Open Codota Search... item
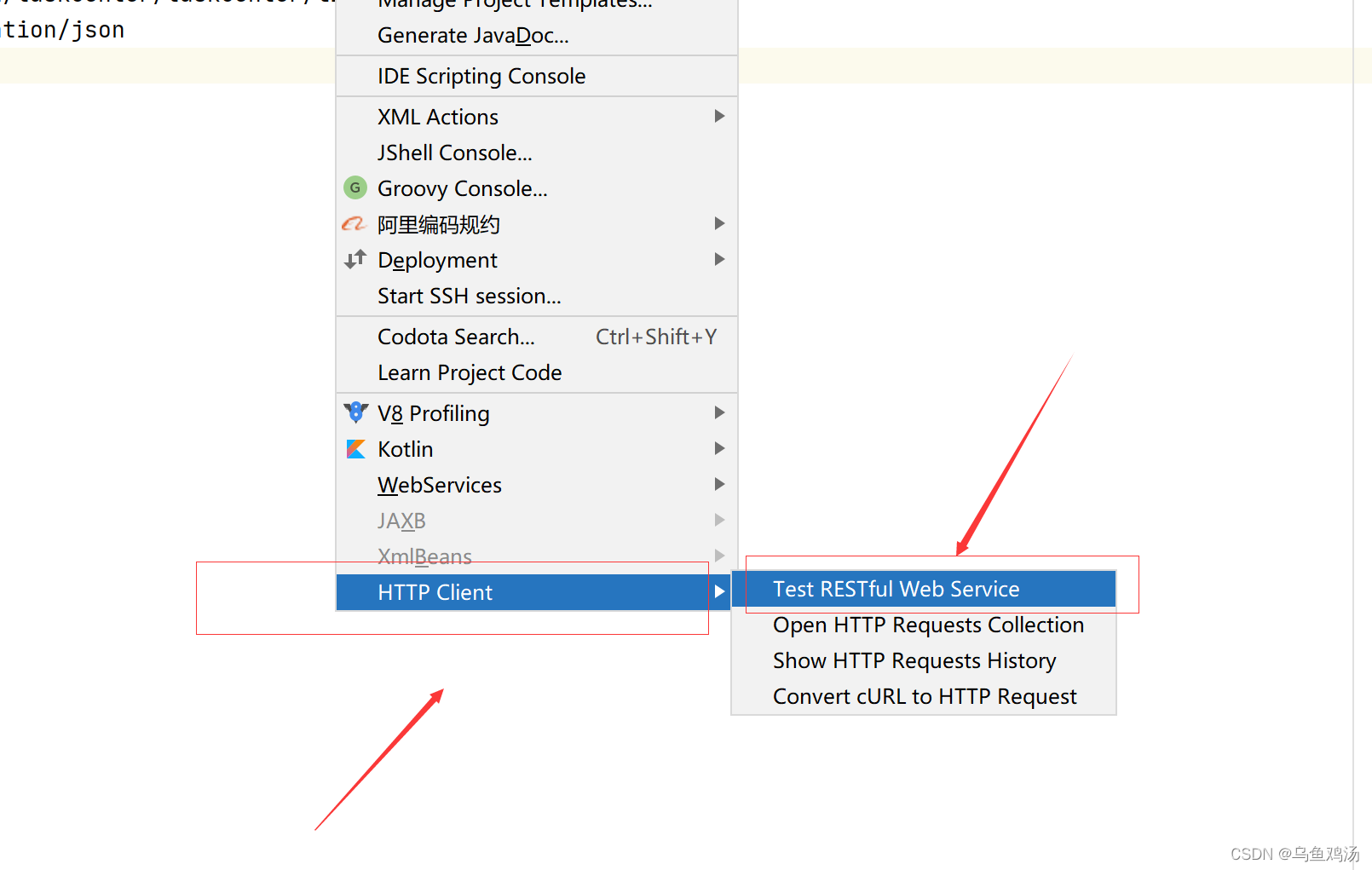The image size is (1372, 870). click(x=537, y=337)
